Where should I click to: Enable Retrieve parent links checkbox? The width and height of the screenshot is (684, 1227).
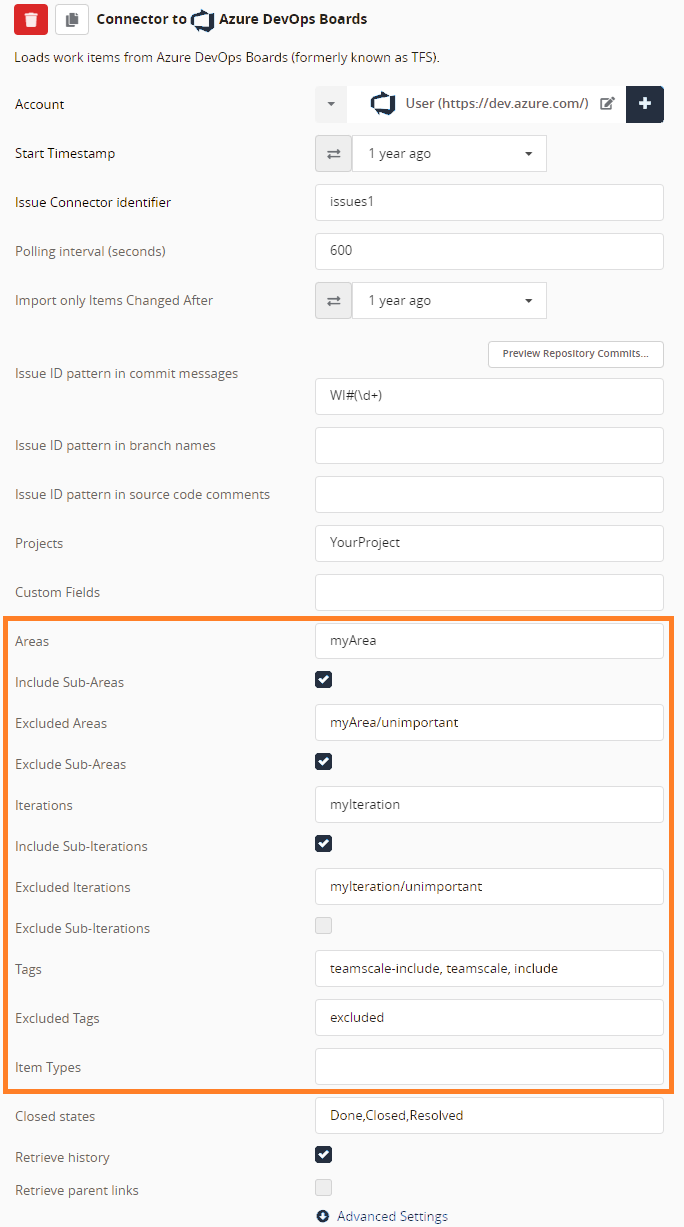(323, 1188)
